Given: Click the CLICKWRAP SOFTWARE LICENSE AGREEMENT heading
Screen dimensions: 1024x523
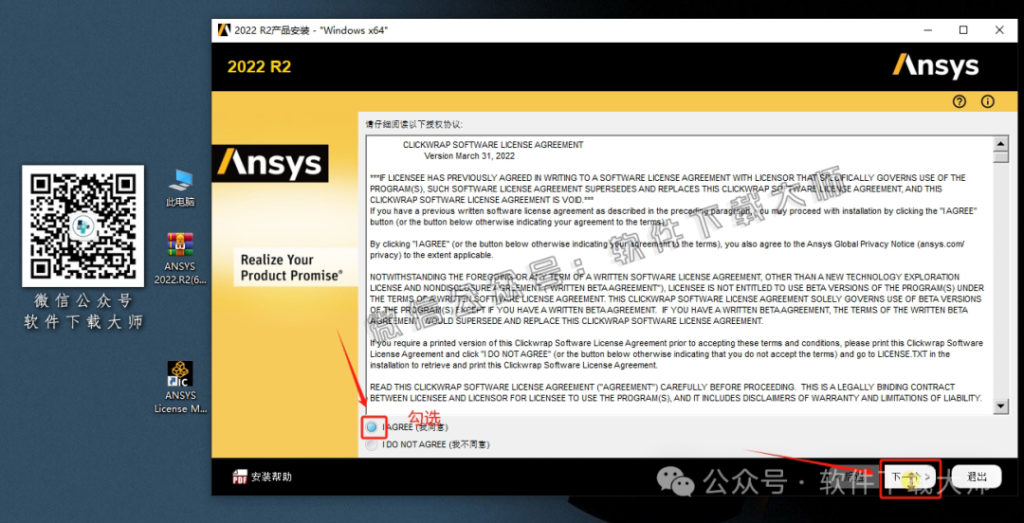Looking at the screenshot, I should click(x=493, y=145).
